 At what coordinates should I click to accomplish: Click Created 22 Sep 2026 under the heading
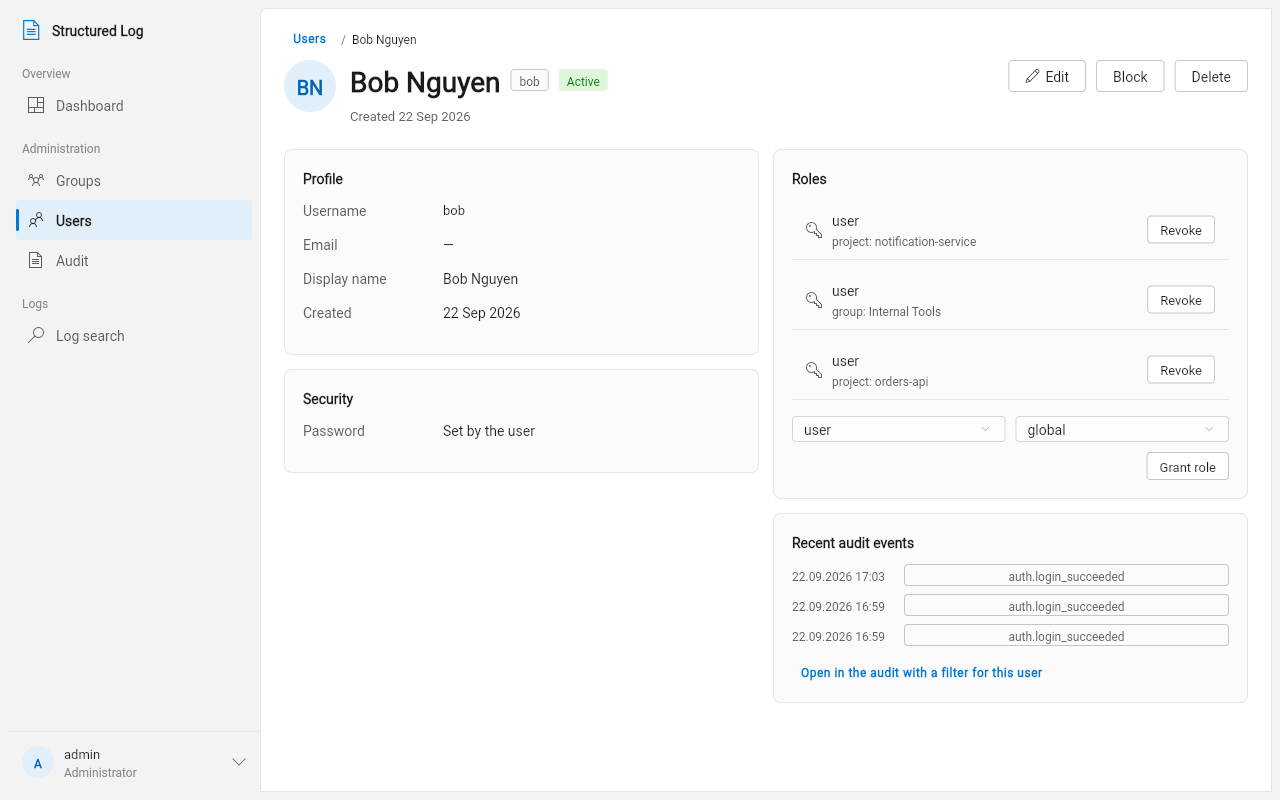410,117
